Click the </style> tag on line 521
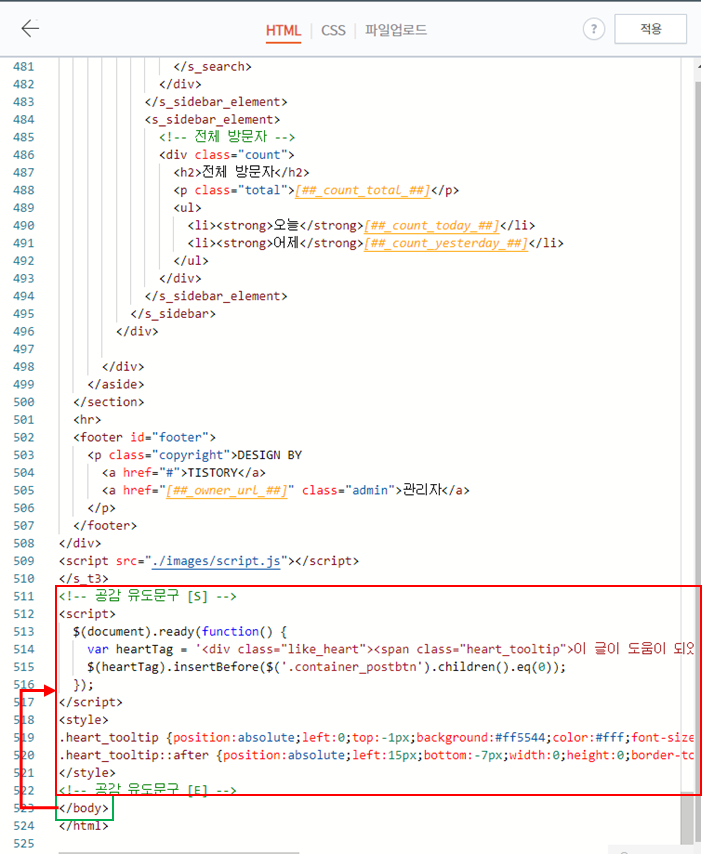 click(x=87, y=773)
